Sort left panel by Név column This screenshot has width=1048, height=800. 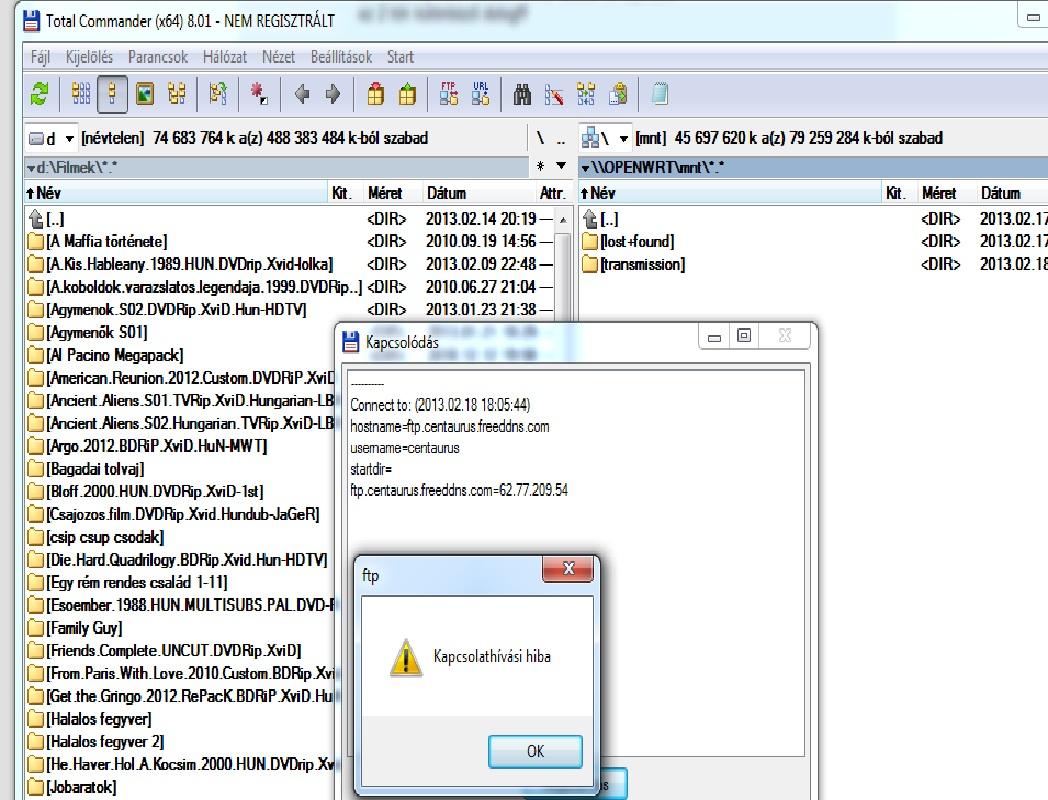(x=176, y=193)
